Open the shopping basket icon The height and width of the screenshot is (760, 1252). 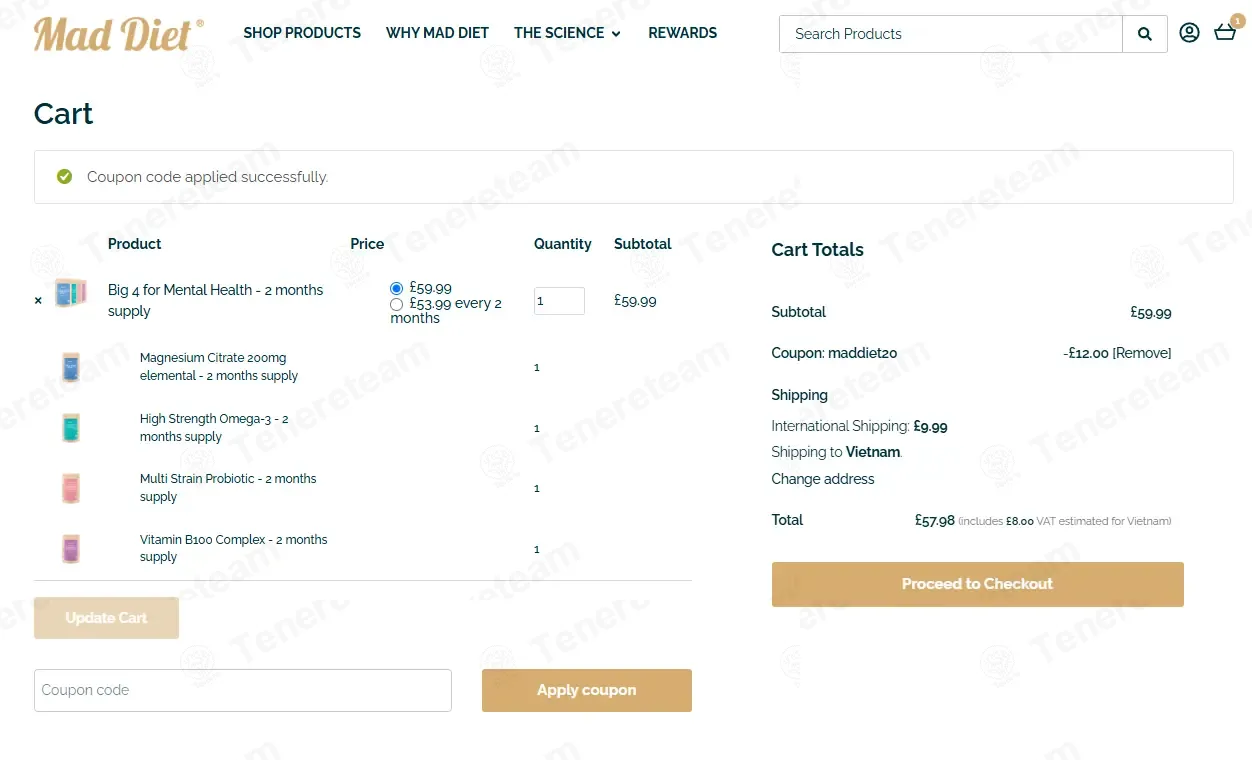point(1225,32)
